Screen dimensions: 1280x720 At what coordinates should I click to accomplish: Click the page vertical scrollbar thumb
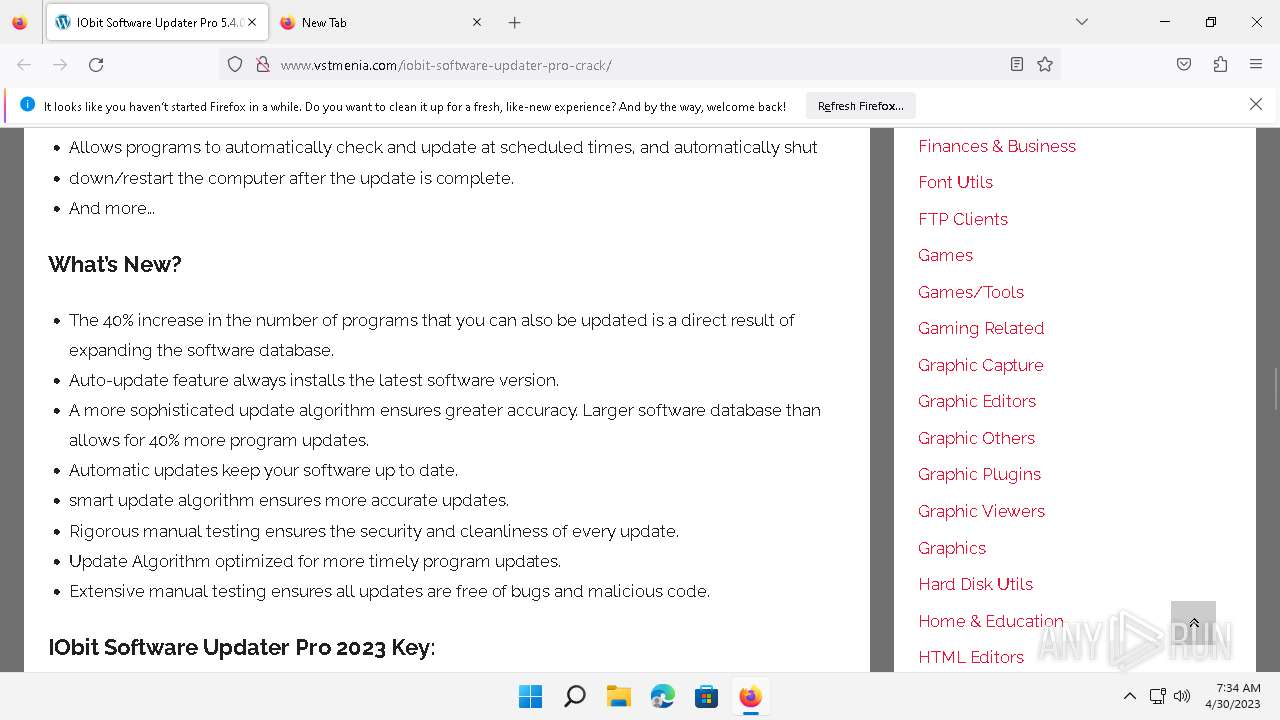point(1275,388)
